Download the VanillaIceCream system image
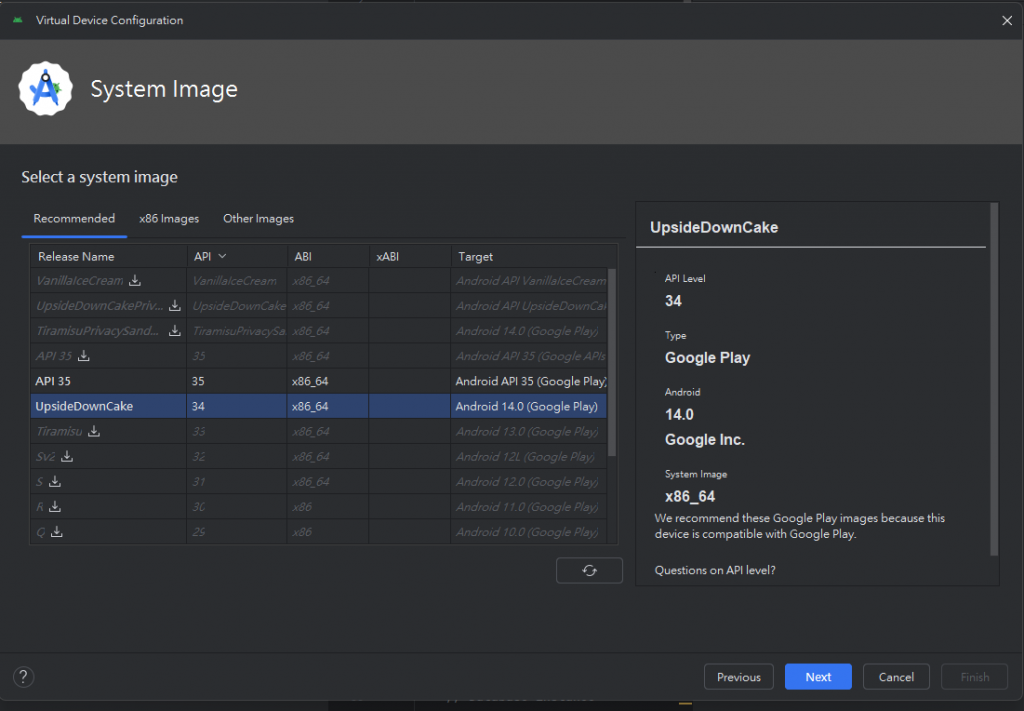The height and width of the screenshot is (711, 1024). click(135, 281)
